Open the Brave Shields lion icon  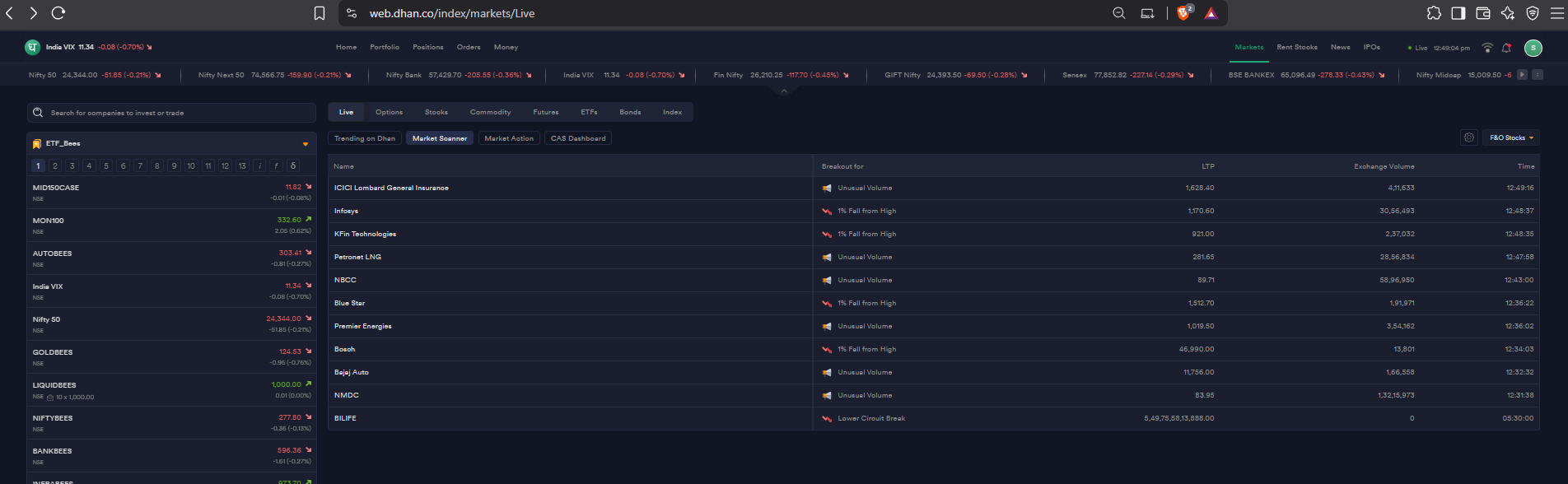click(x=1184, y=12)
